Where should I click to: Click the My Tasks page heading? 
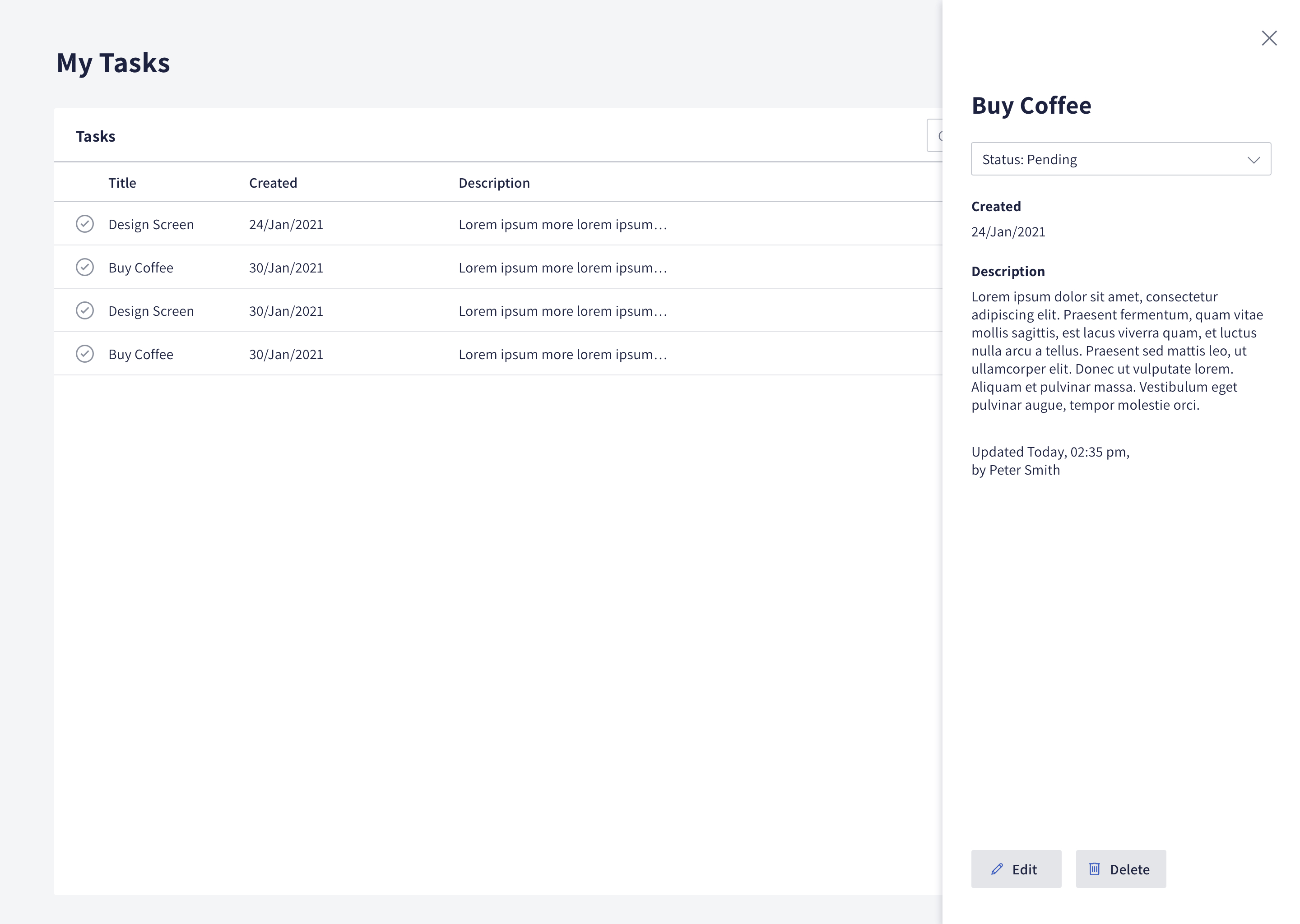(x=113, y=63)
